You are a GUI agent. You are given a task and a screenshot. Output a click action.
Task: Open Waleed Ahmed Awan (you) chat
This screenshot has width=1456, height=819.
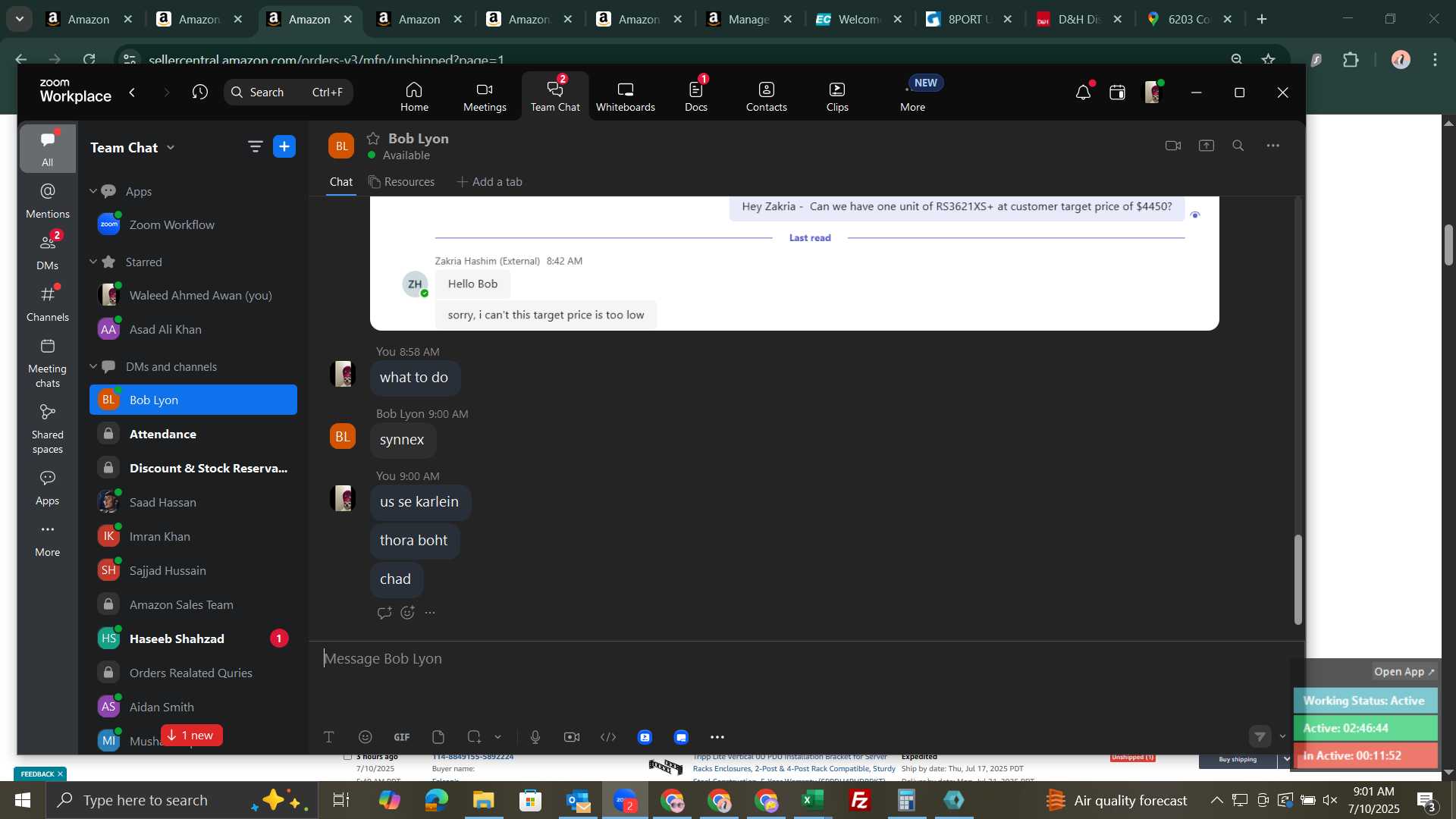193,296
